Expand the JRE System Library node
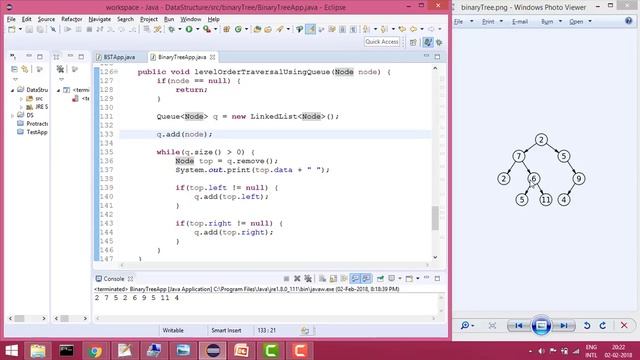 pyautogui.click(x=21, y=107)
